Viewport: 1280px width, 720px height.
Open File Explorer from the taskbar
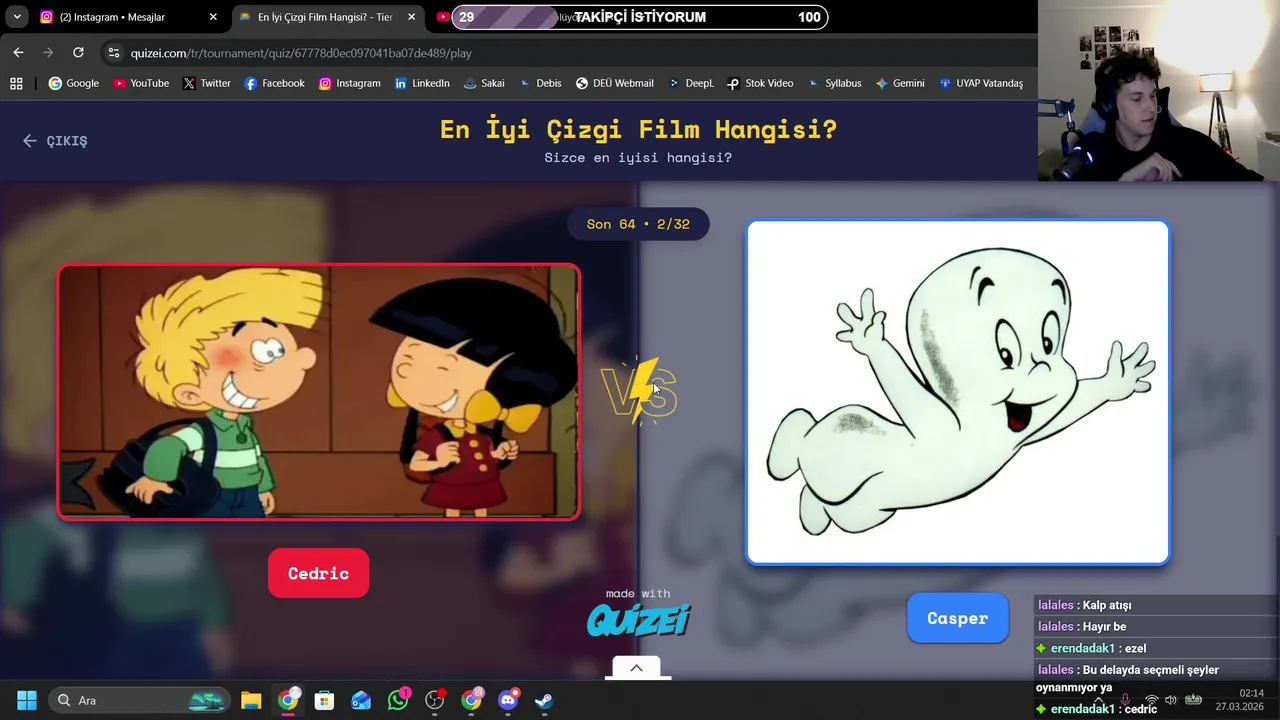(x=251, y=700)
